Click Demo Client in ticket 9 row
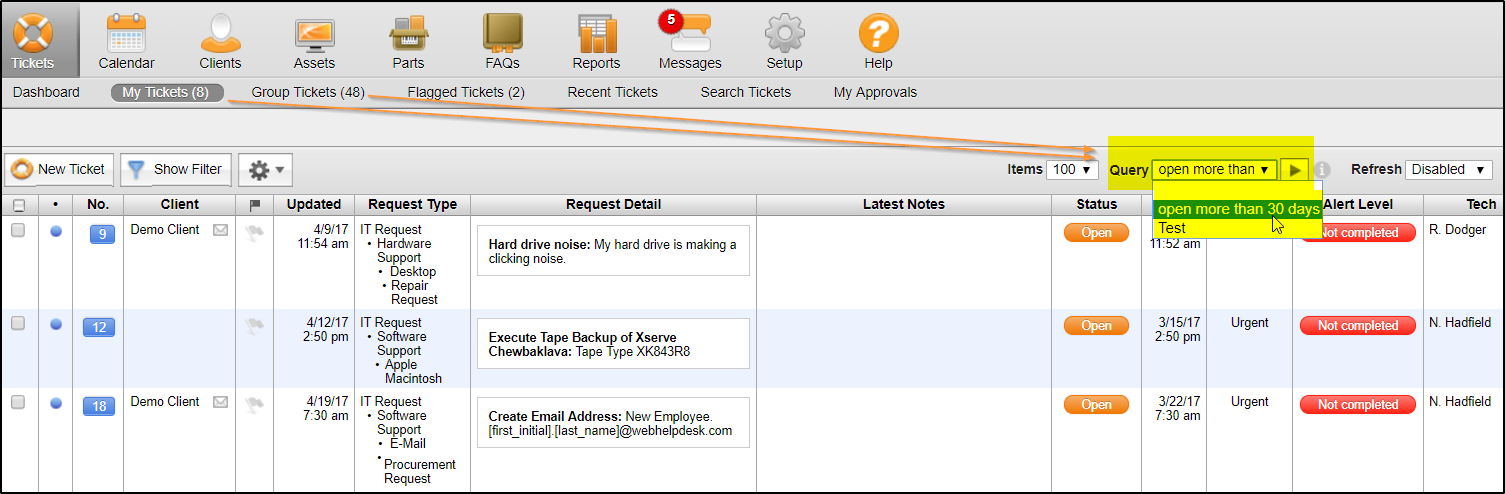The image size is (1505, 494). (165, 230)
